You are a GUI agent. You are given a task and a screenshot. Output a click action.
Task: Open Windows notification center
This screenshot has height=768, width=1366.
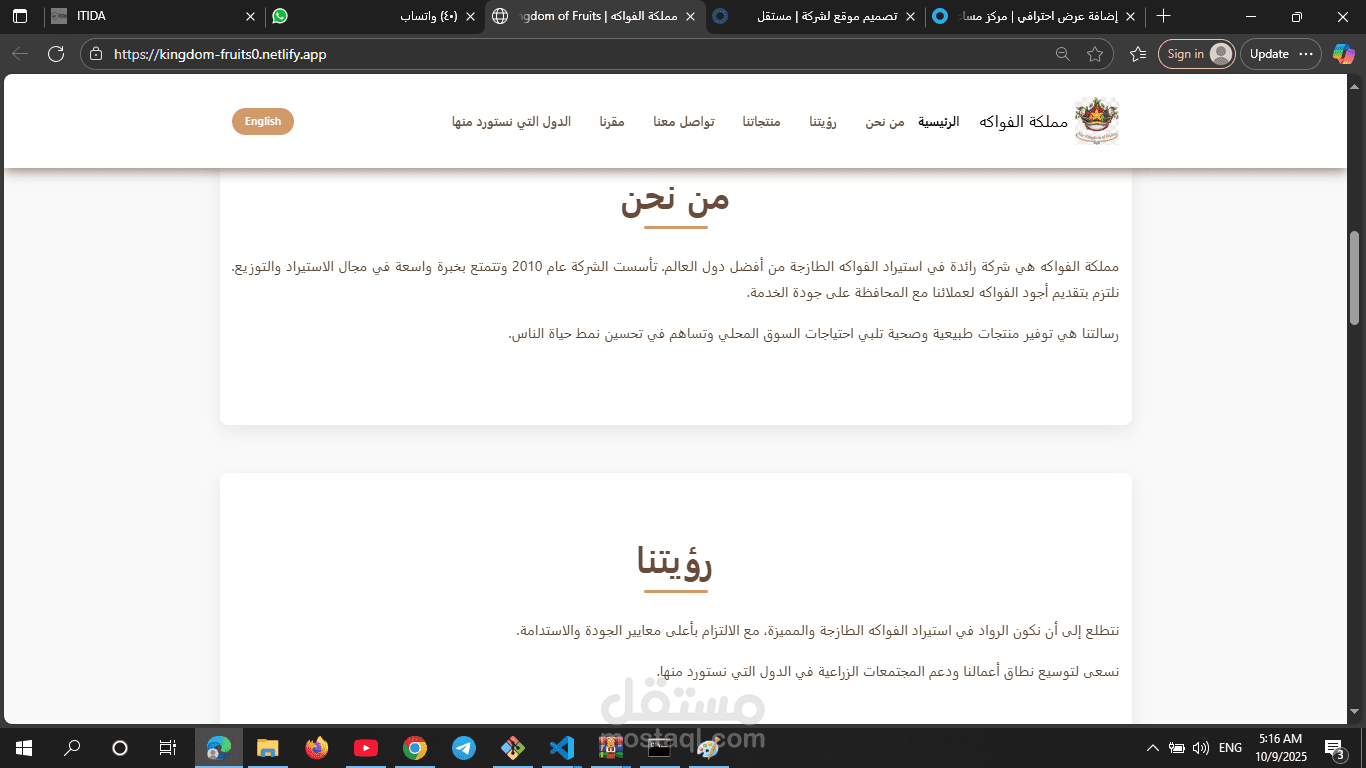tap(1334, 748)
